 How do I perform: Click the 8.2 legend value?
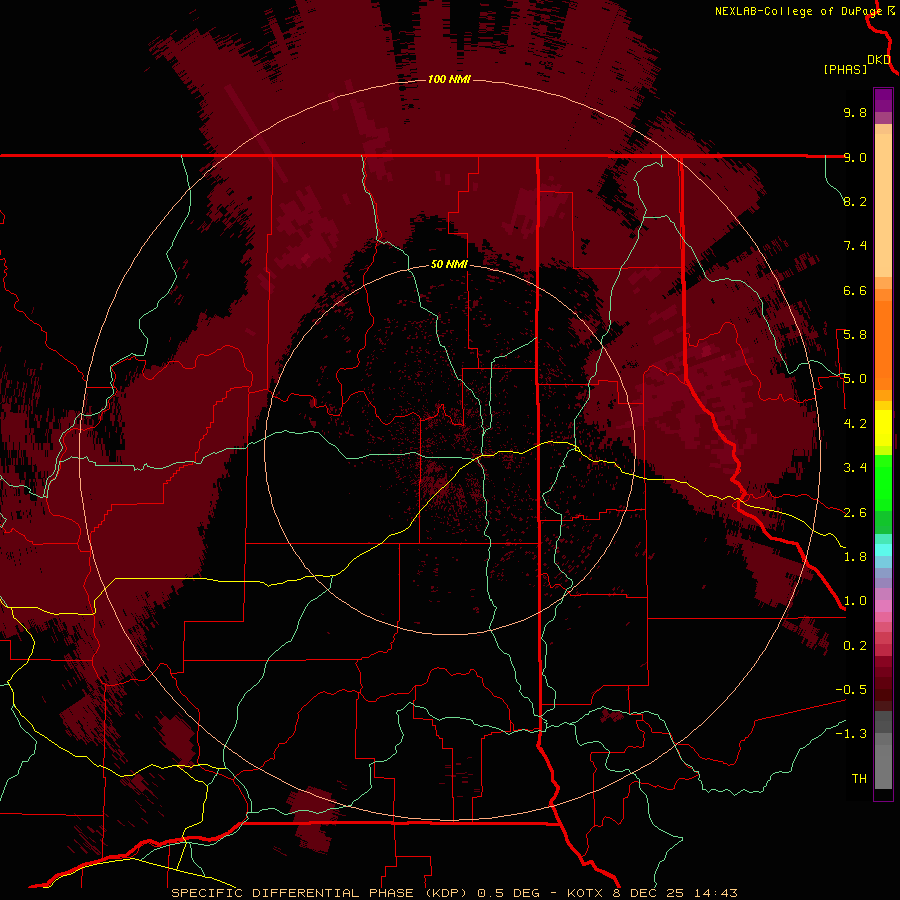point(855,201)
